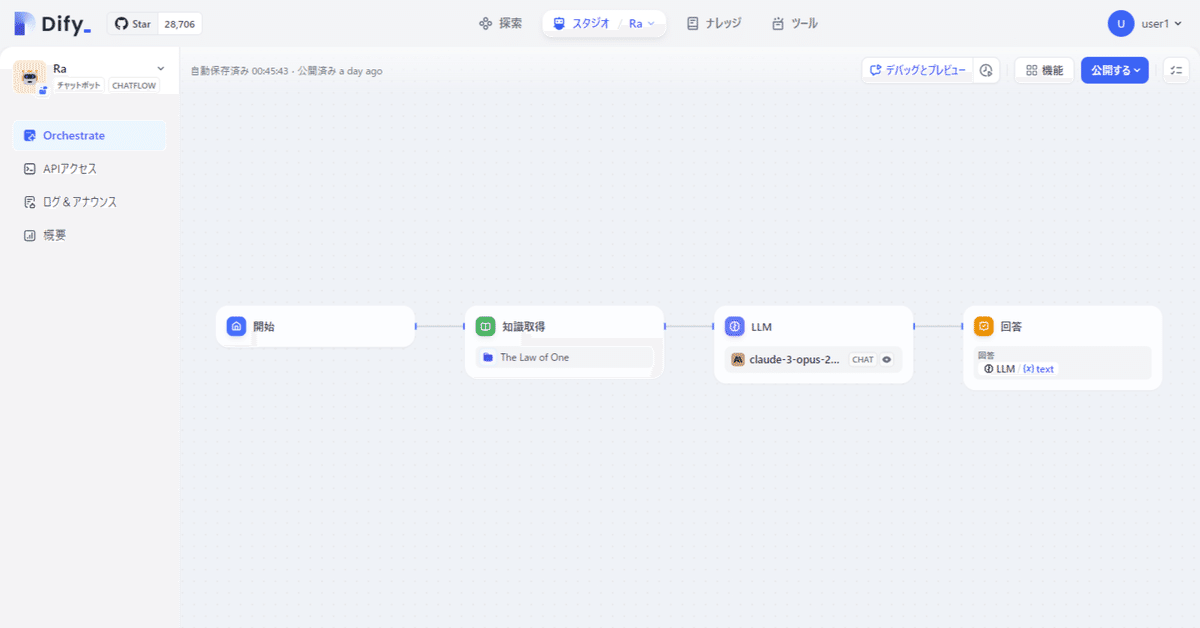Click the GitHub Star 28,706 counter

155,22
